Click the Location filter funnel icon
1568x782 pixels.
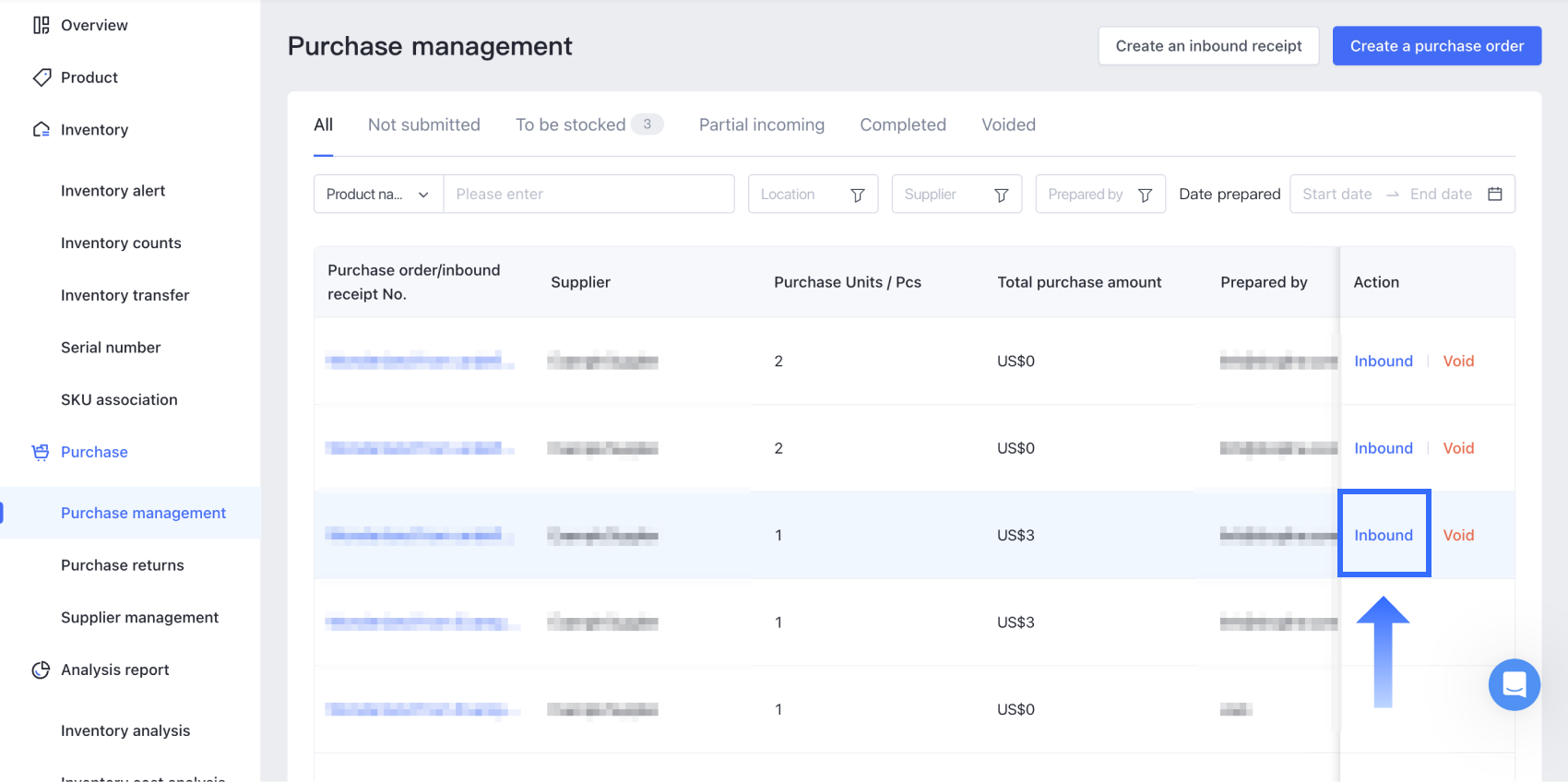[x=857, y=195]
